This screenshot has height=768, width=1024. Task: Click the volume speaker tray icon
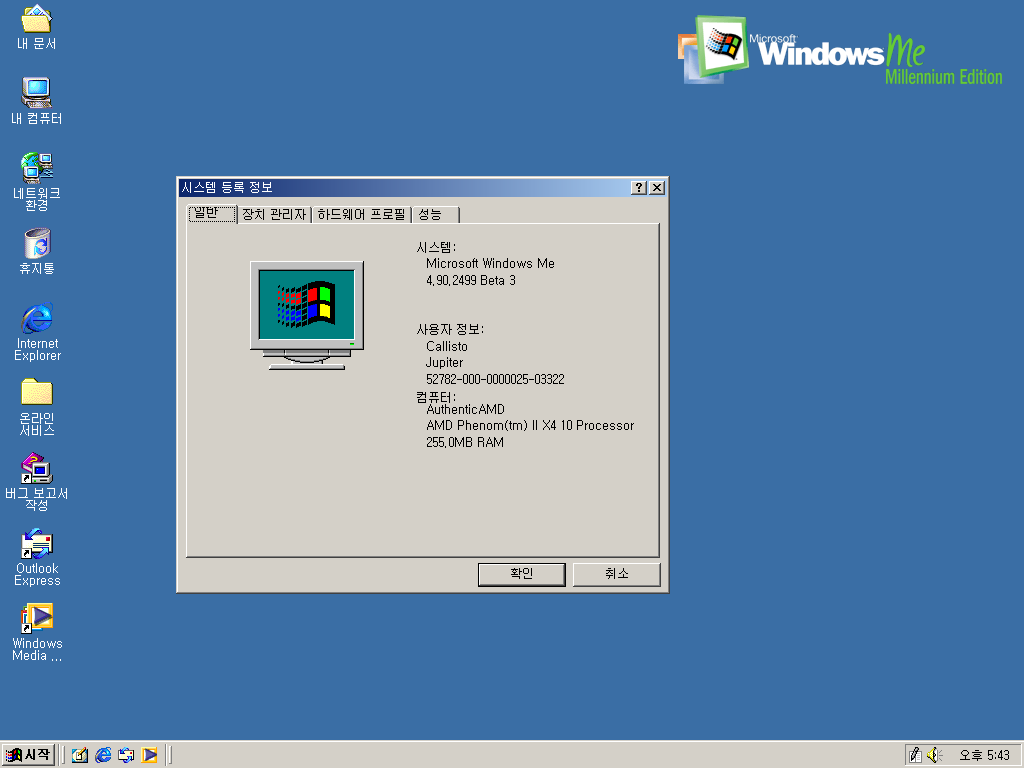935,755
